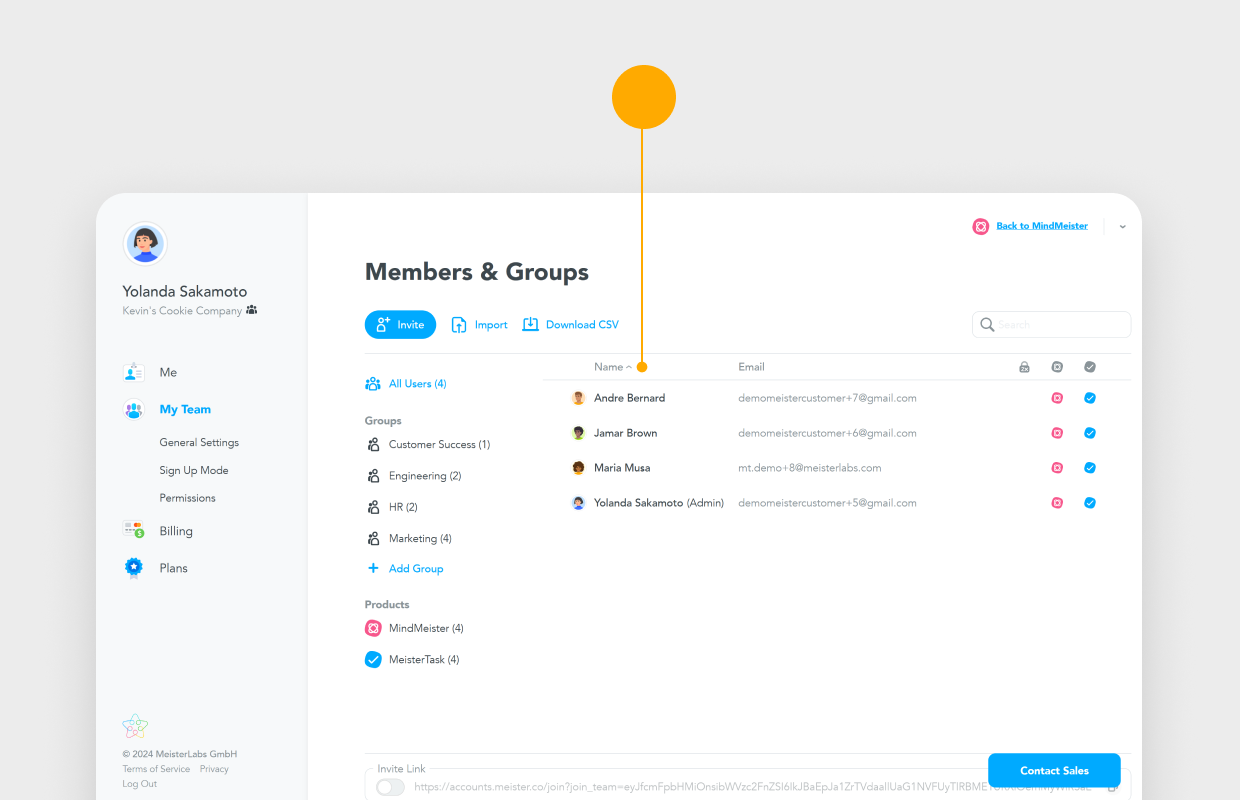1240x800 pixels.
Task: Sort members by the Name column
Action: tap(612, 367)
